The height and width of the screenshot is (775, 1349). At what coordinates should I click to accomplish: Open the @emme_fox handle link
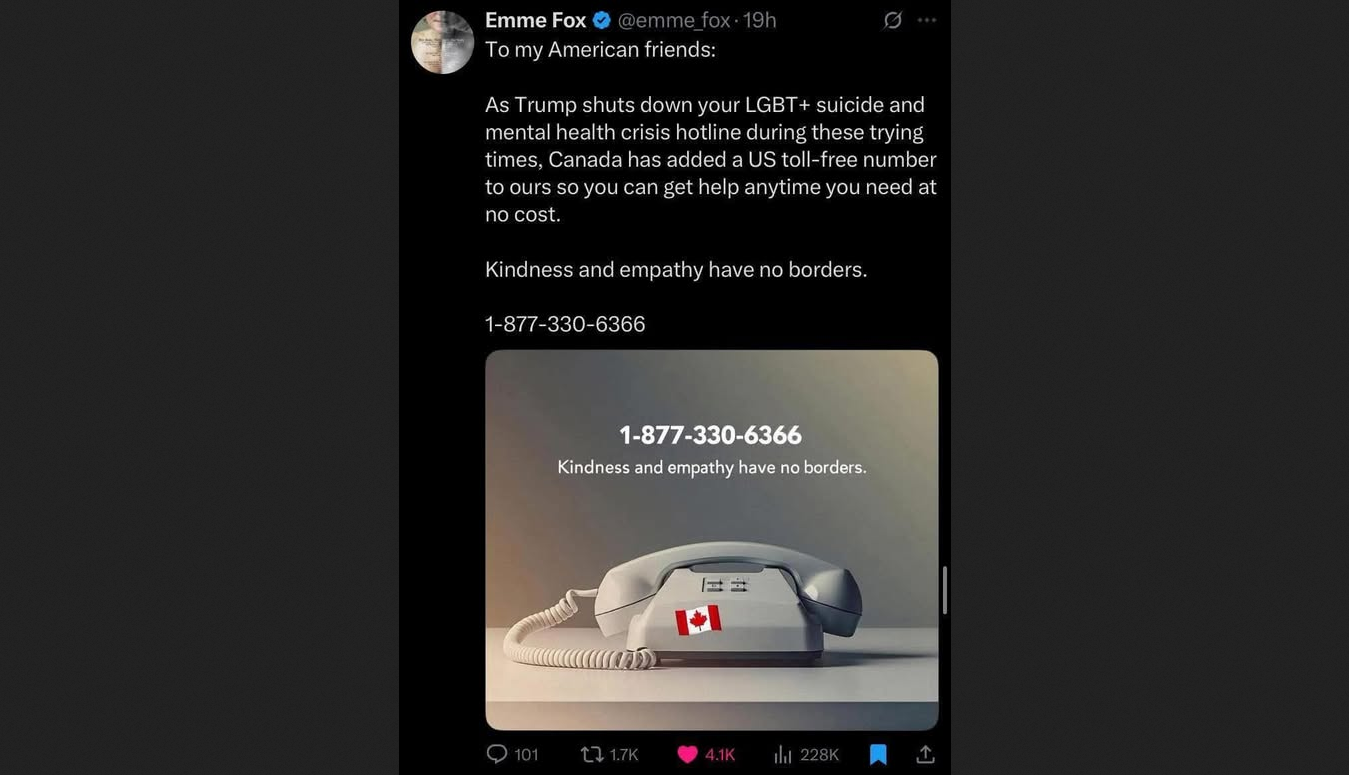click(673, 20)
